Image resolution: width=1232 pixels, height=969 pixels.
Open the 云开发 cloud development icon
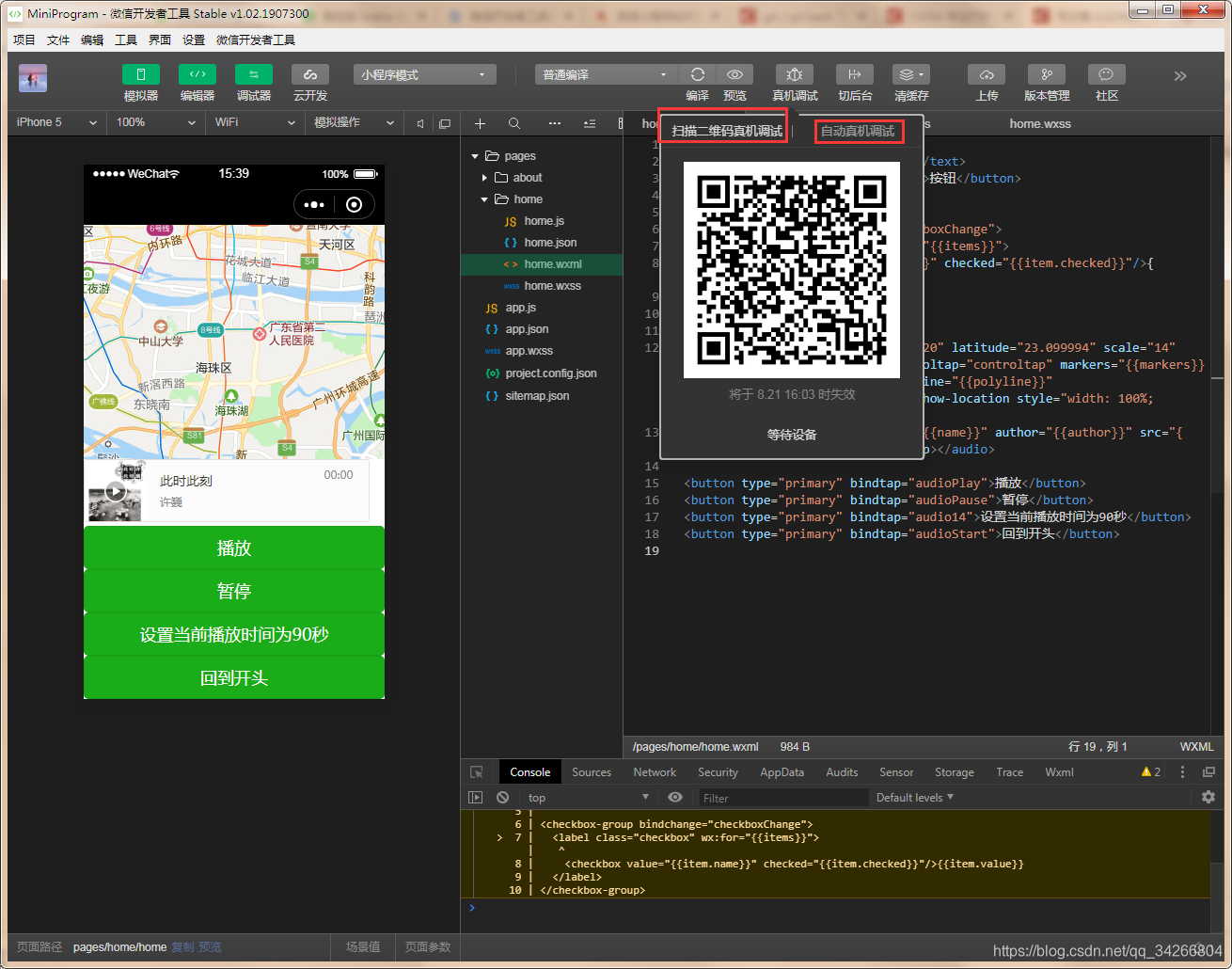point(310,74)
